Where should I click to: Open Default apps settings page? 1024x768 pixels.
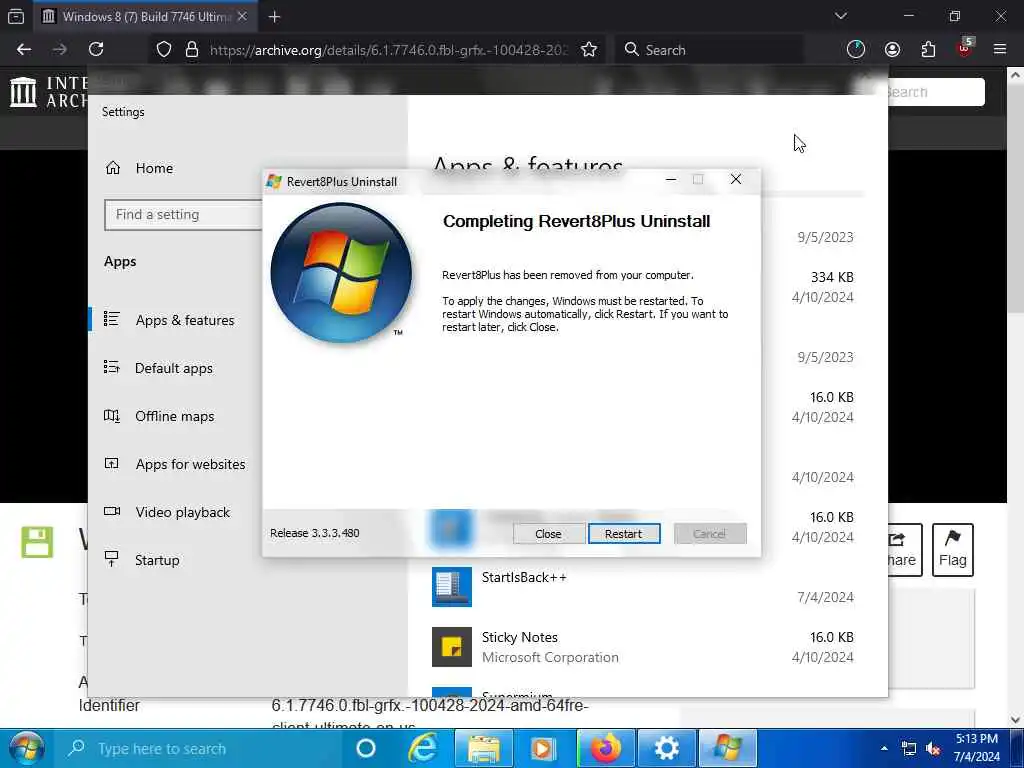click(174, 368)
